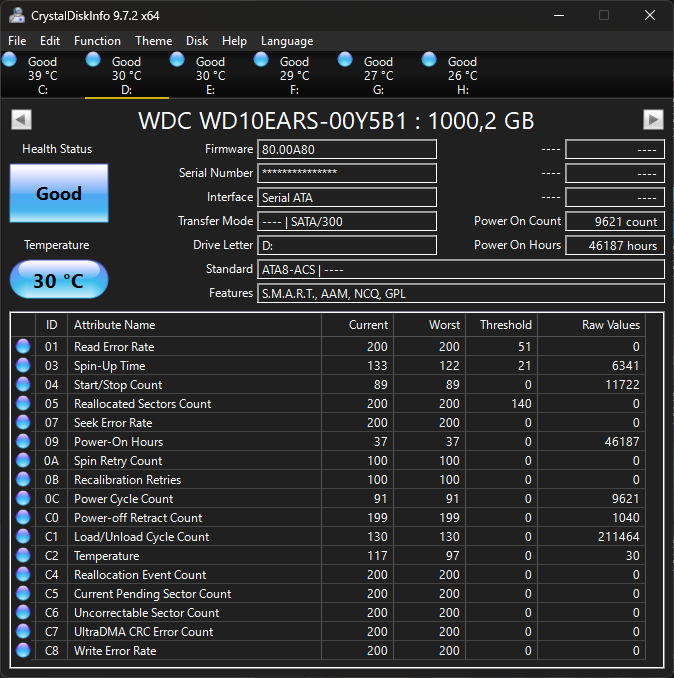The height and width of the screenshot is (678, 674).
Task: Select drive E: tab
Action: point(210,76)
